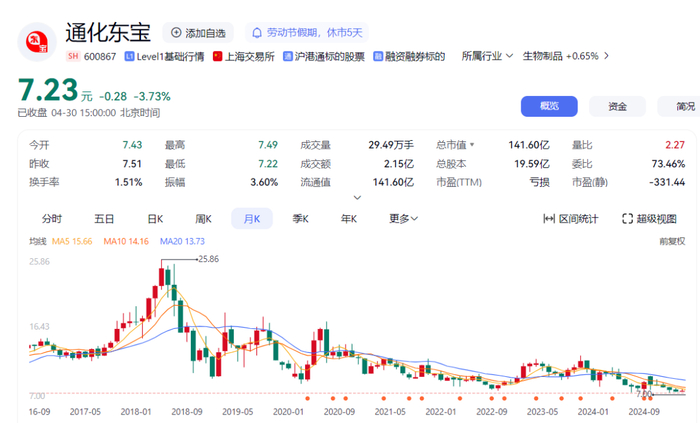Expand more quote data chevron

coord(357,197)
